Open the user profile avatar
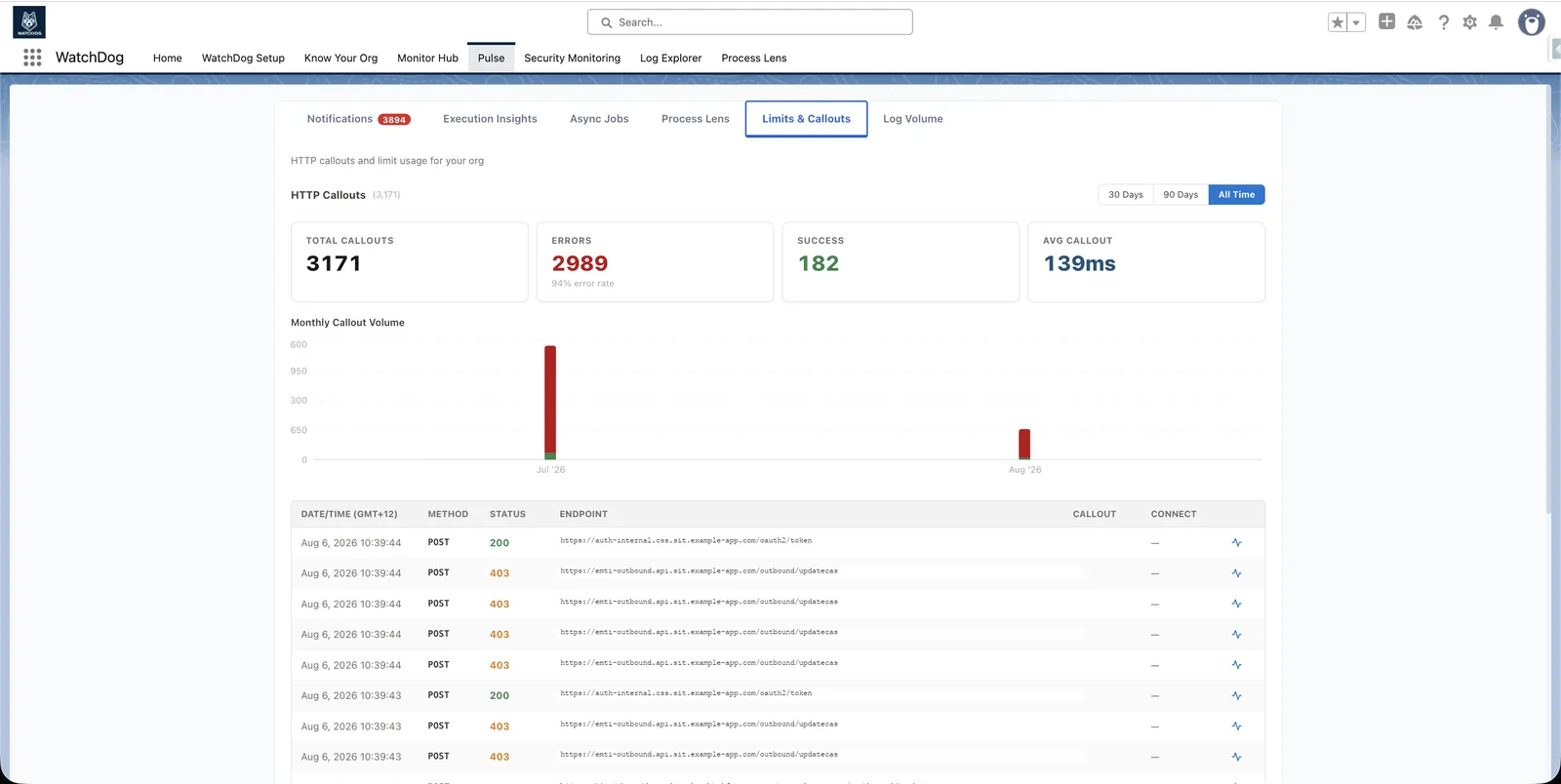Screen dimensions: 1561x784 [1532, 22]
